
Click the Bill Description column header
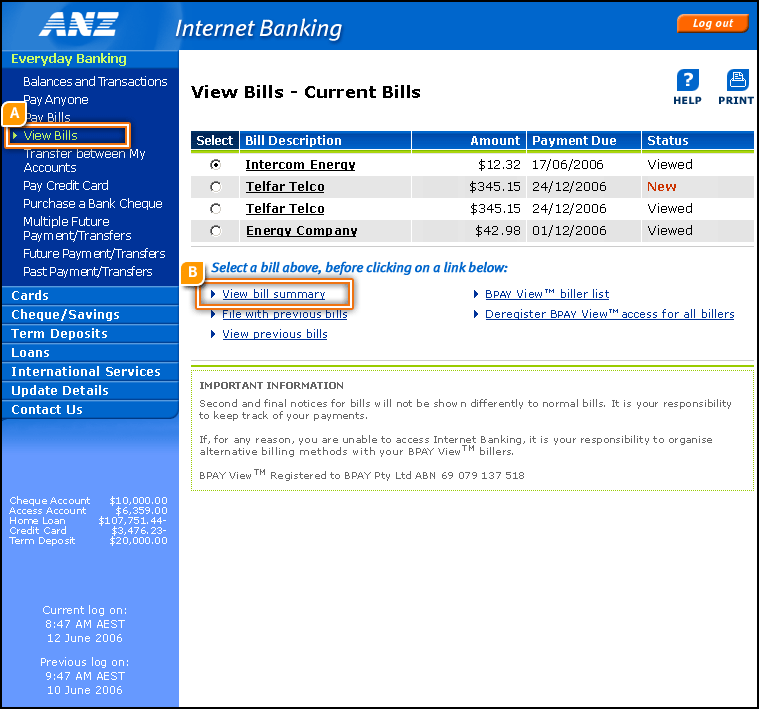tap(326, 141)
